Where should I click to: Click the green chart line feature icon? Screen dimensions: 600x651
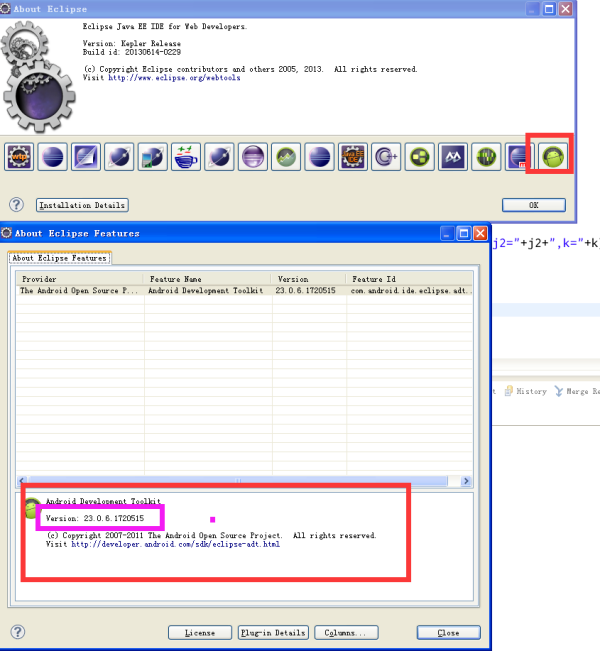point(286,157)
